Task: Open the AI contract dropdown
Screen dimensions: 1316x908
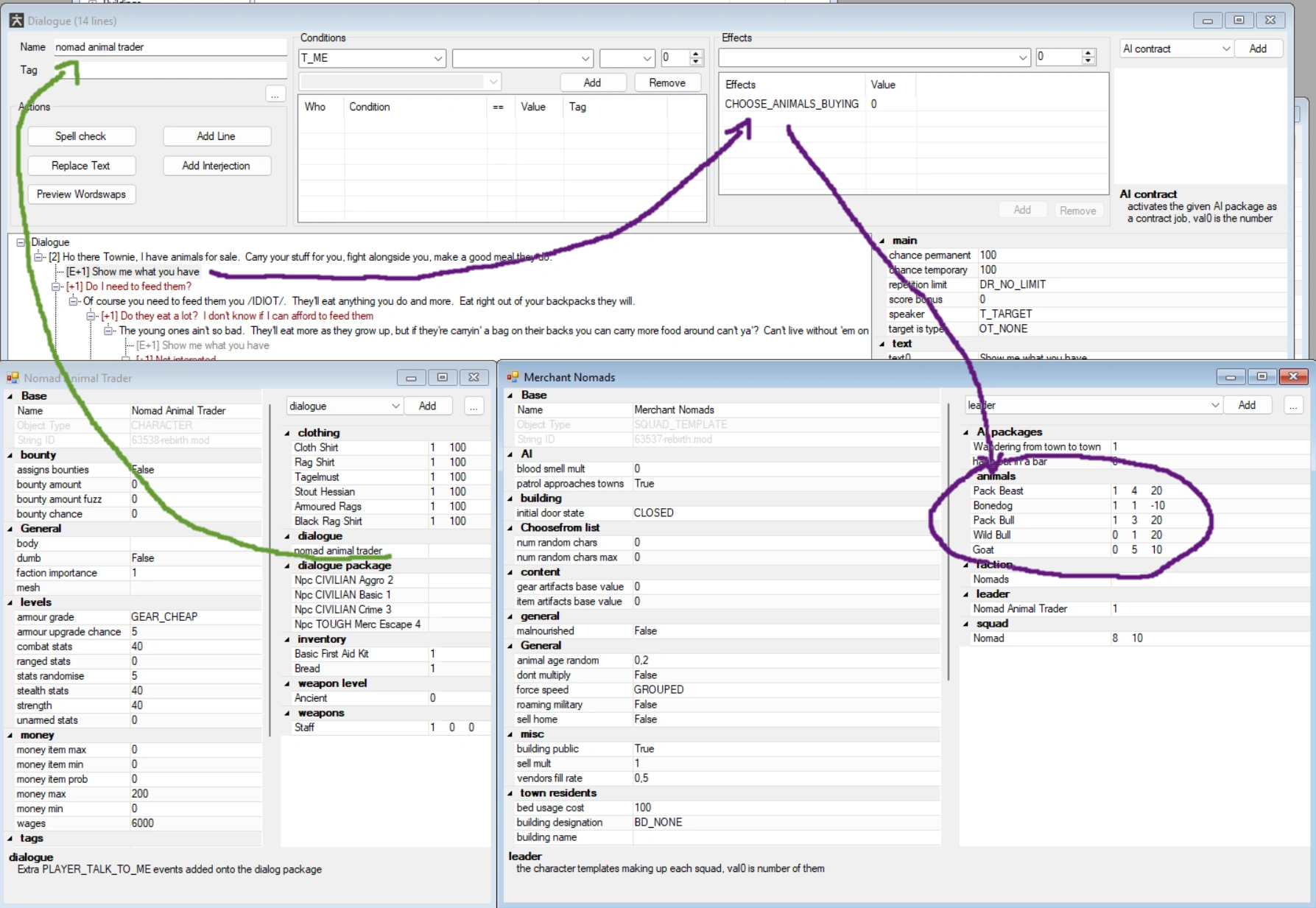Action: click(1225, 49)
